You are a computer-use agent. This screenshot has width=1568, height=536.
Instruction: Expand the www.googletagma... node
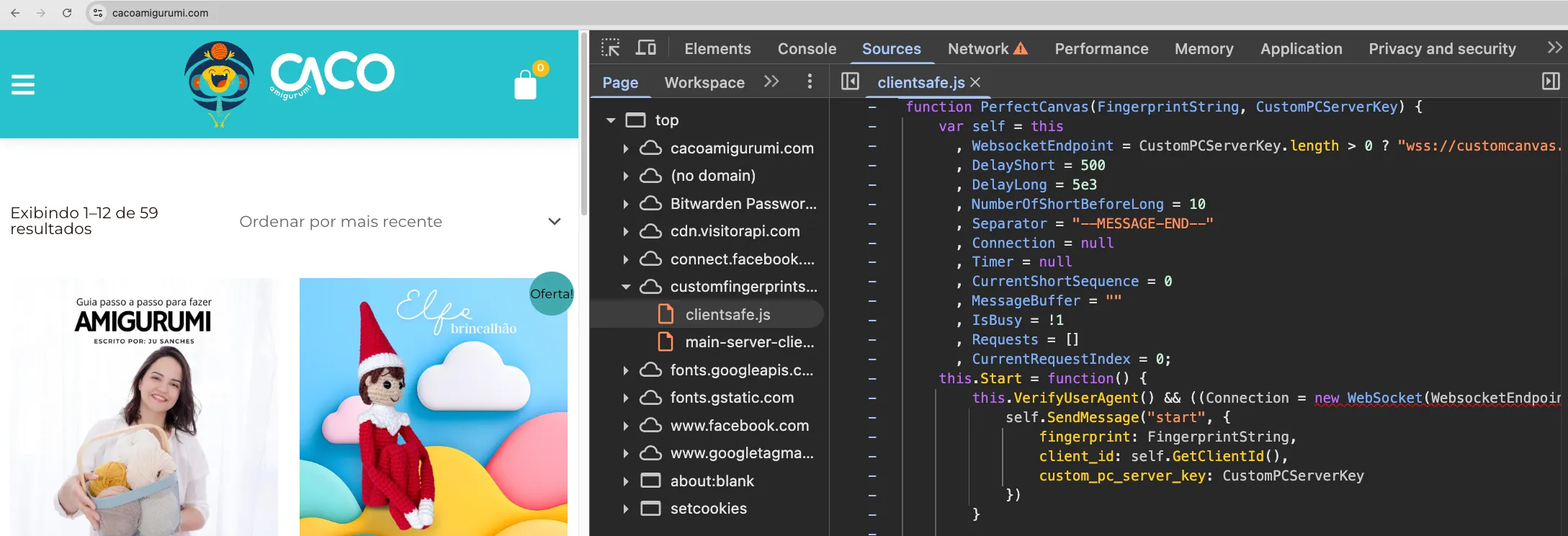[x=625, y=453]
